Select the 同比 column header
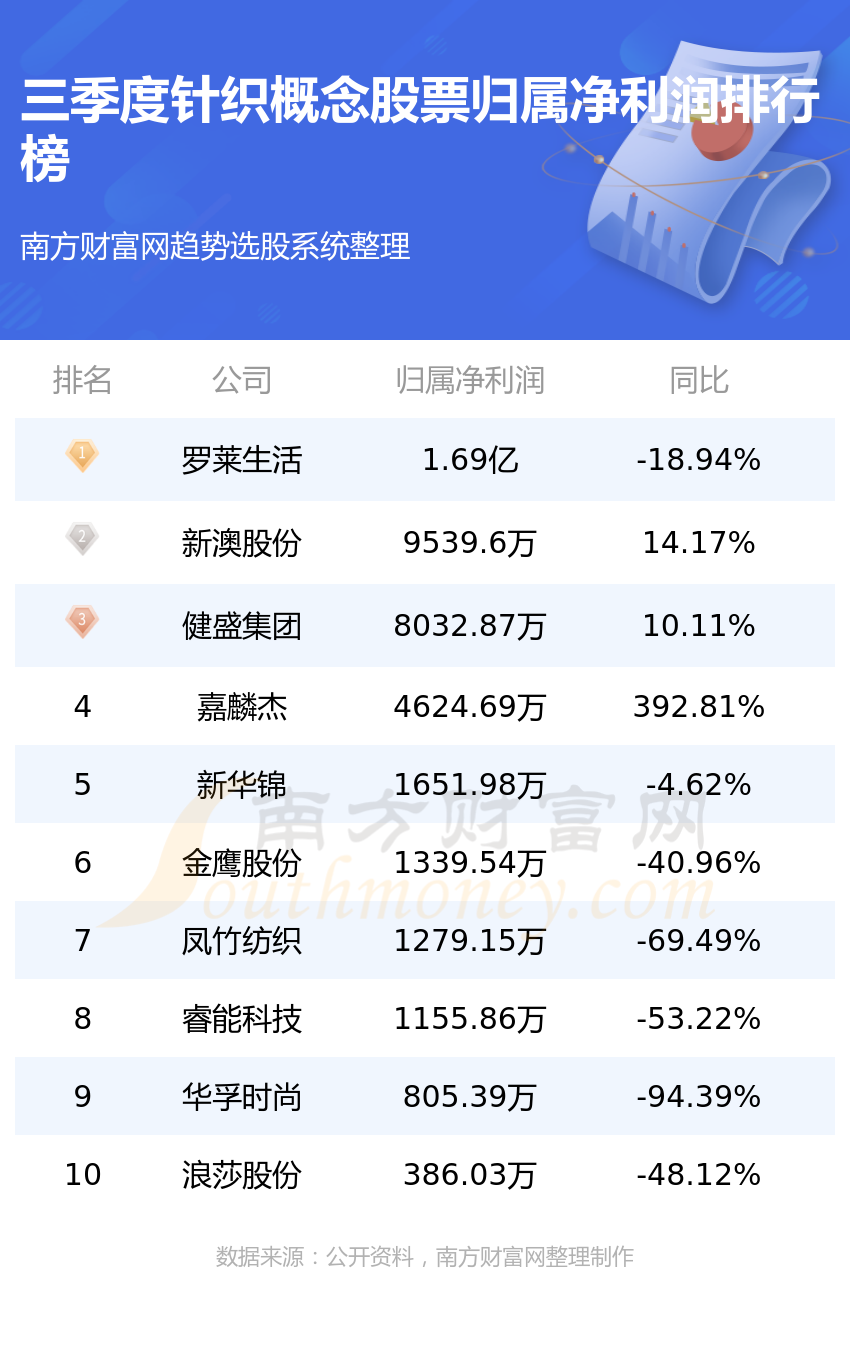The image size is (850, 1350). tap(699, 380)
